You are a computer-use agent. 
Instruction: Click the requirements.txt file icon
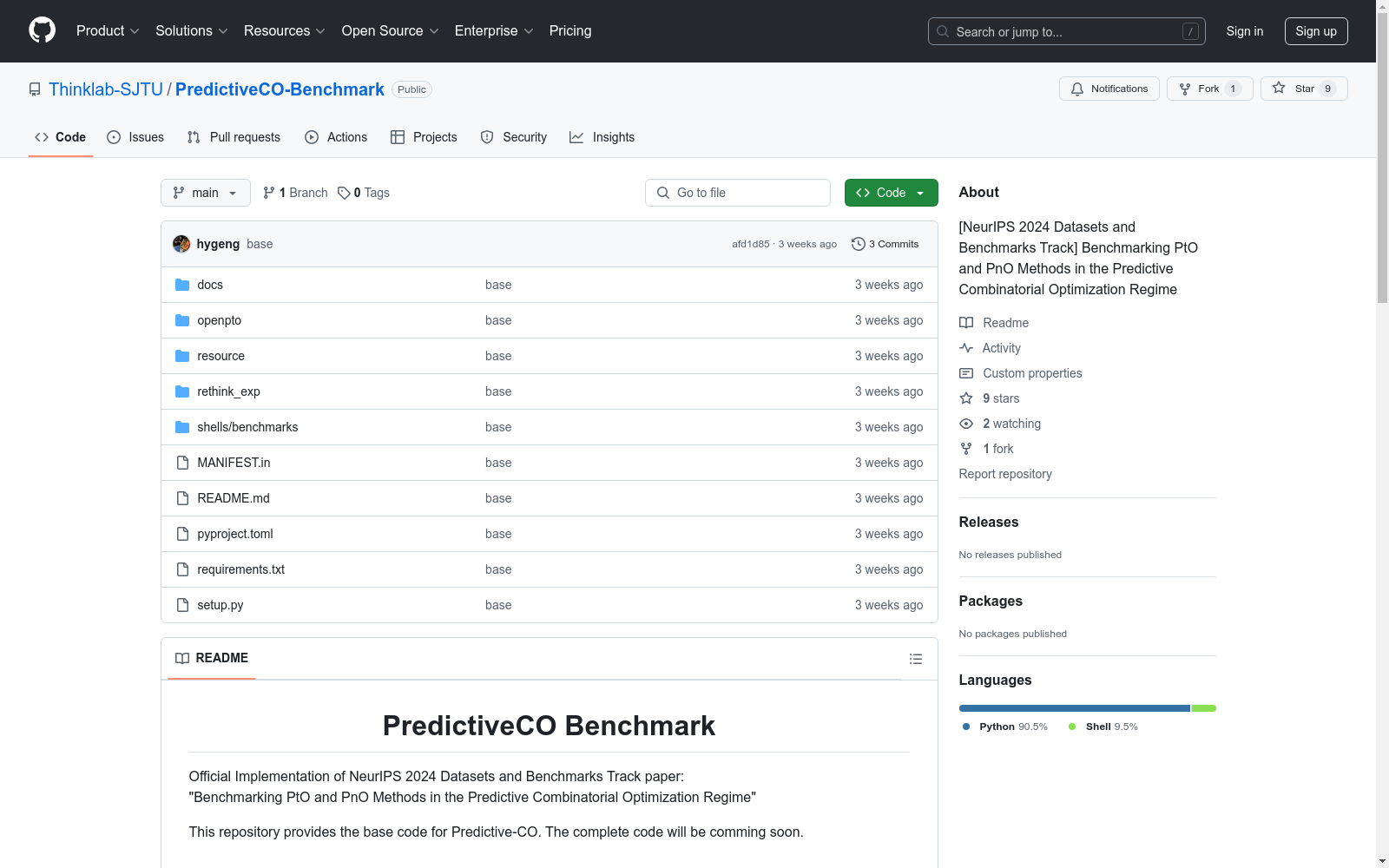182,569
